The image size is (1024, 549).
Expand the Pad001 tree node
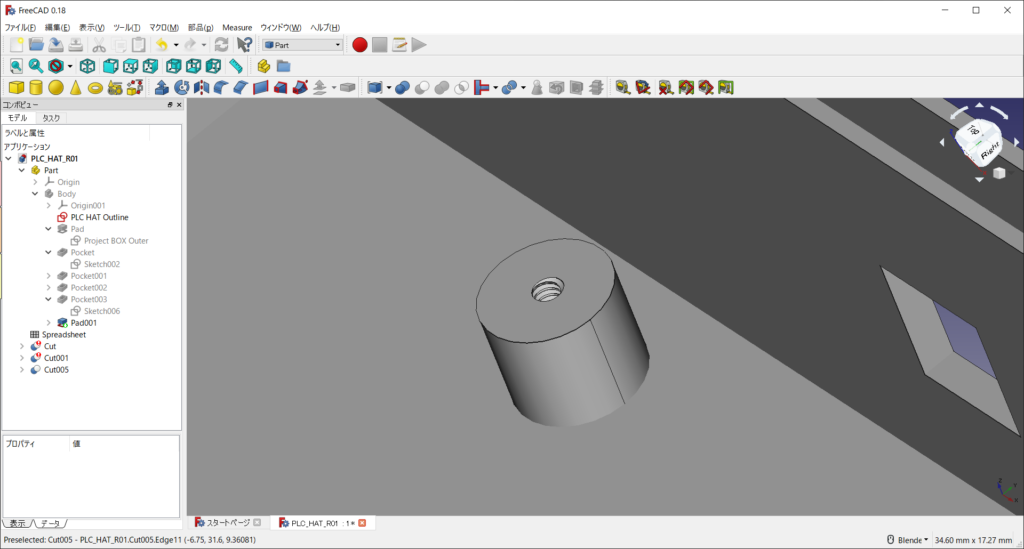pyautogui.click(x=48, y=323)
